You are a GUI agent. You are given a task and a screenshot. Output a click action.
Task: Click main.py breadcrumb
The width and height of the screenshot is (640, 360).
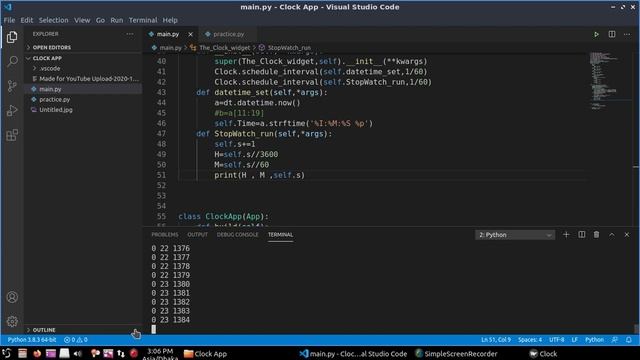click(170, 48)
